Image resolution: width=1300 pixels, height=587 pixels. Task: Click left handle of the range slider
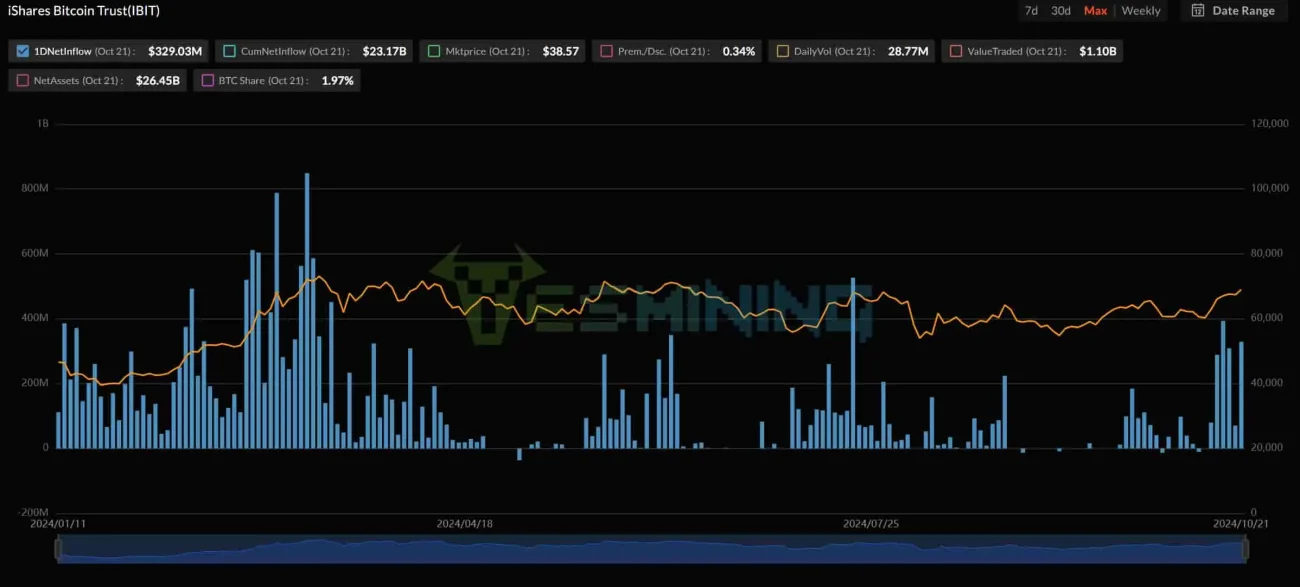tap(58, 548)
